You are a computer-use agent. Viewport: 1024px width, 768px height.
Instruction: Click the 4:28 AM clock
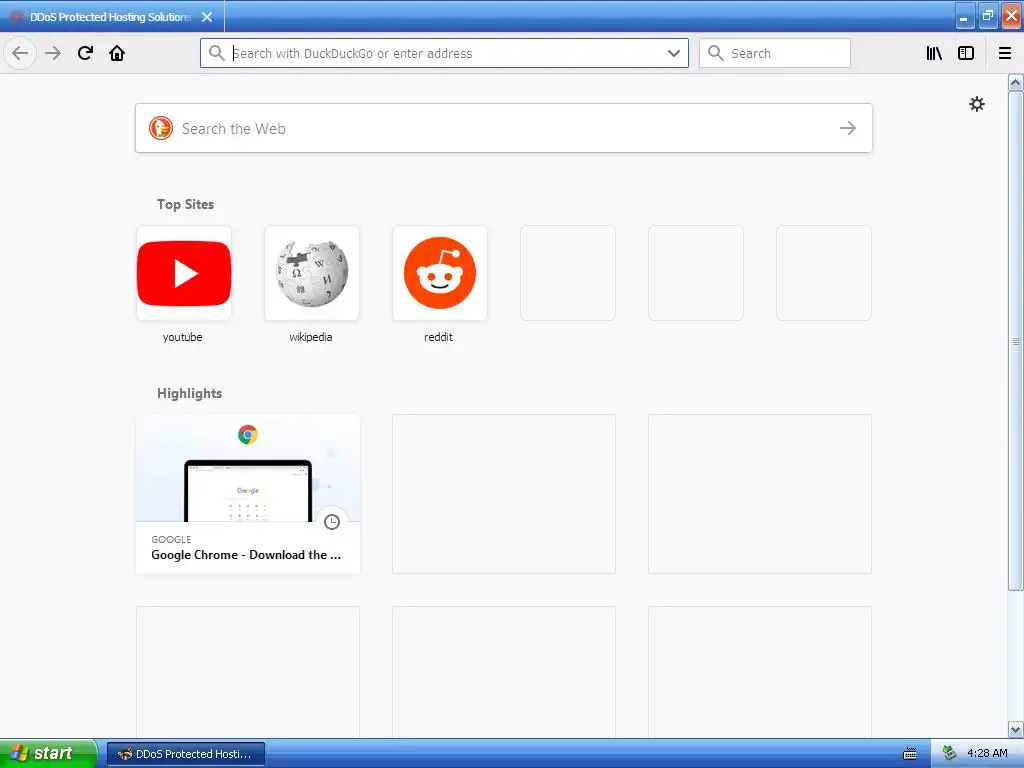(987, 753)
